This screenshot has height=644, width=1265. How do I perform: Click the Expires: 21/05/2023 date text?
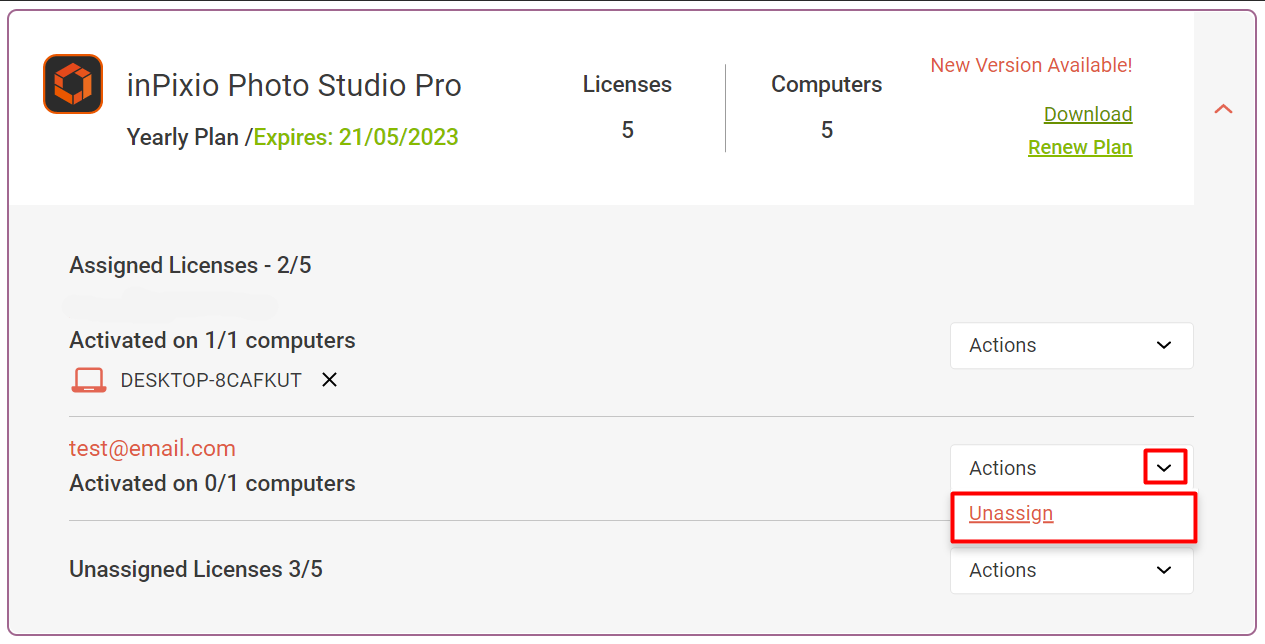tap(356, 137)
